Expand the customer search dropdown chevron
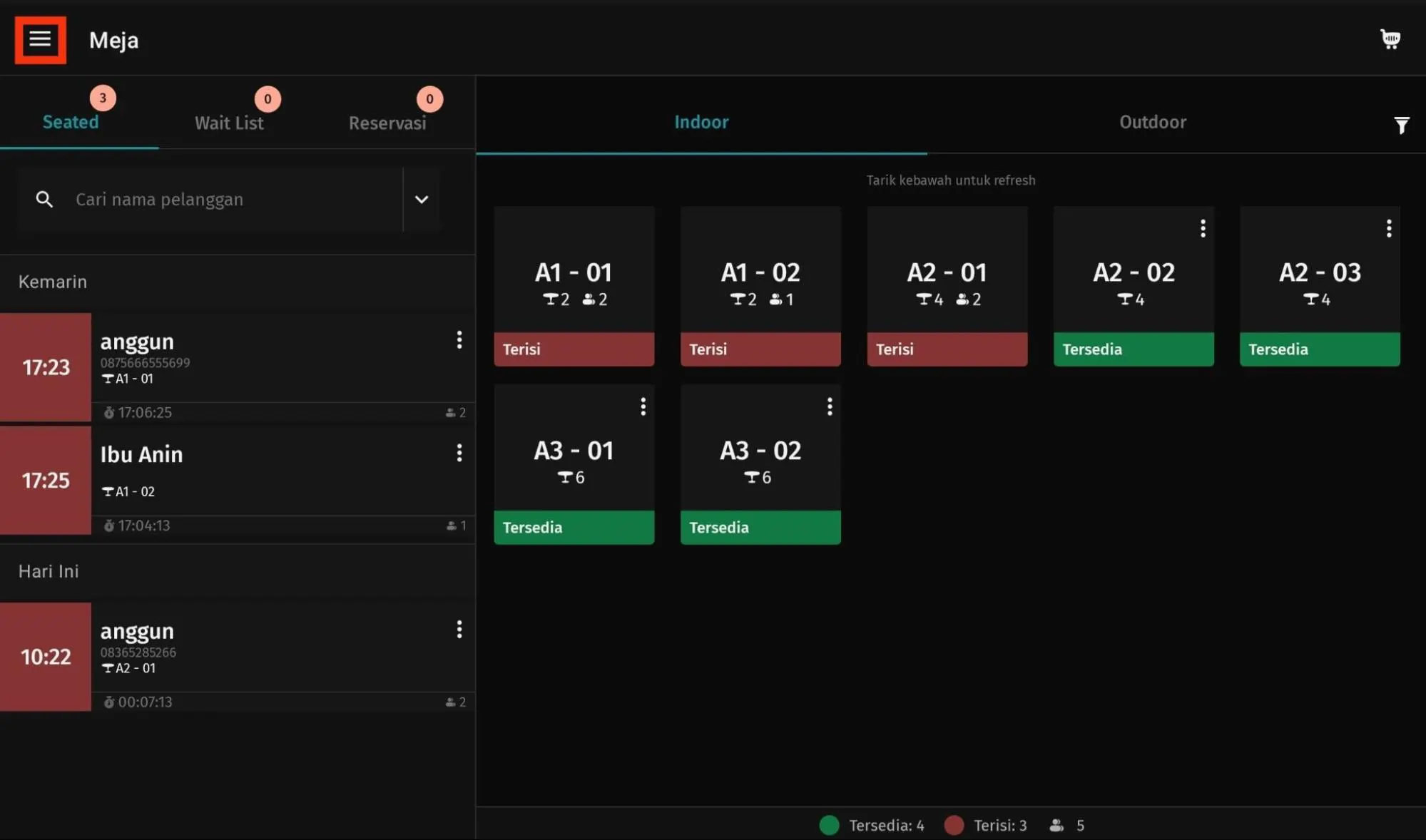The width and height of the screenshot is (1426, 840). click(422, 200)
